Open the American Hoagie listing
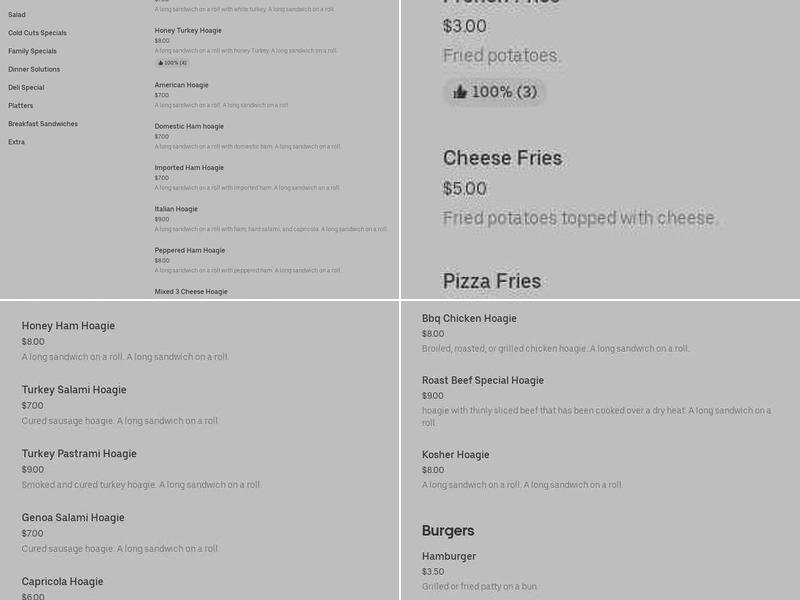Image resolution: width=800 pixels, height=600 pixels. (182, 85)
